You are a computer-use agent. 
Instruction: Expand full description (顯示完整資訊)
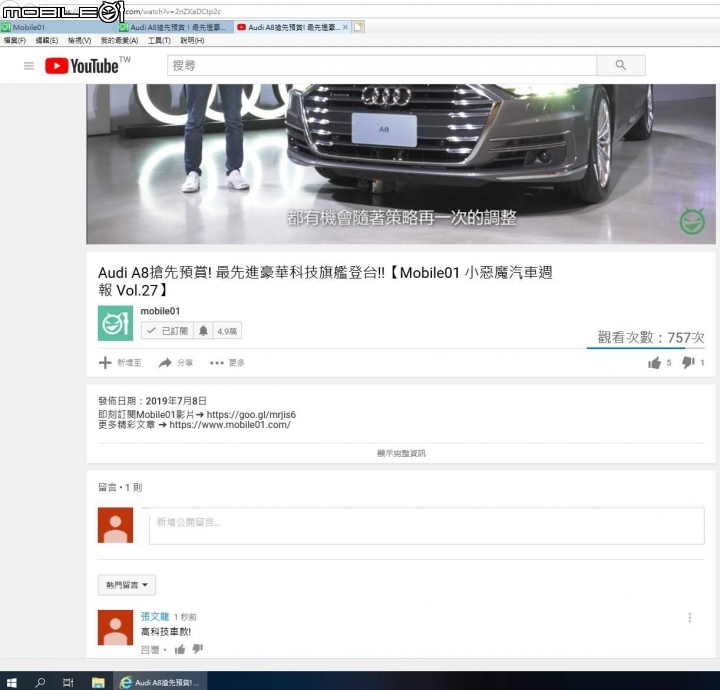point(401,453)
